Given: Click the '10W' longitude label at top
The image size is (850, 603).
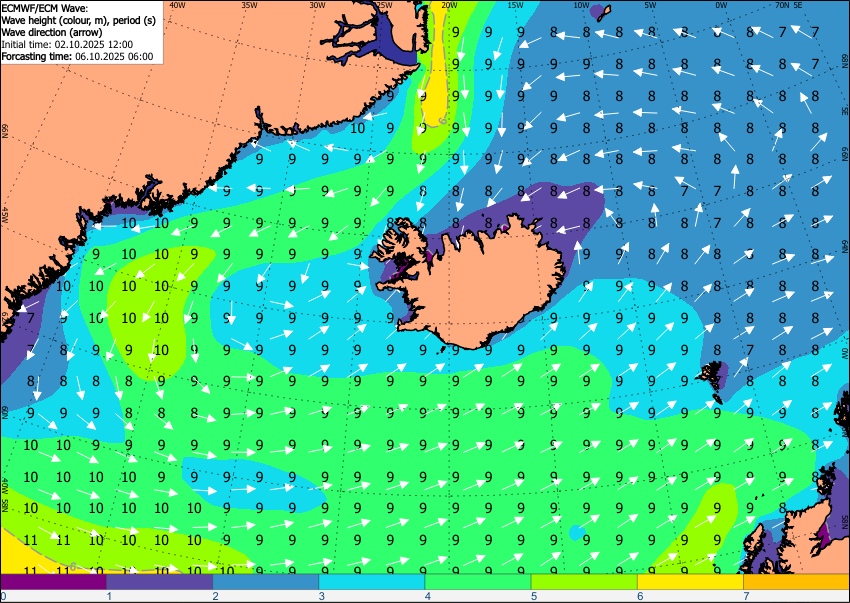Looking at the screenshot, I should [x=581, y=5].
